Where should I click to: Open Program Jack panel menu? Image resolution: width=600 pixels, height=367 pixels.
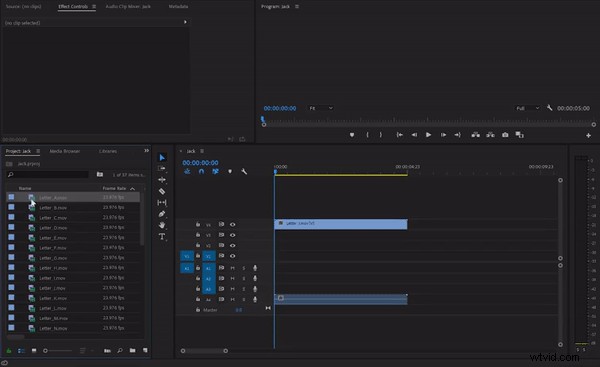[297, 7]
